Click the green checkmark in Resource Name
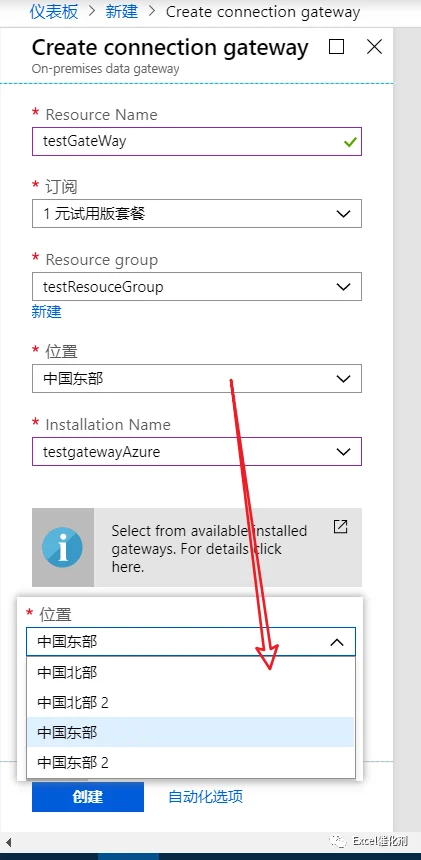The height and width of the screenshot is (860, 421). (350, 142)
